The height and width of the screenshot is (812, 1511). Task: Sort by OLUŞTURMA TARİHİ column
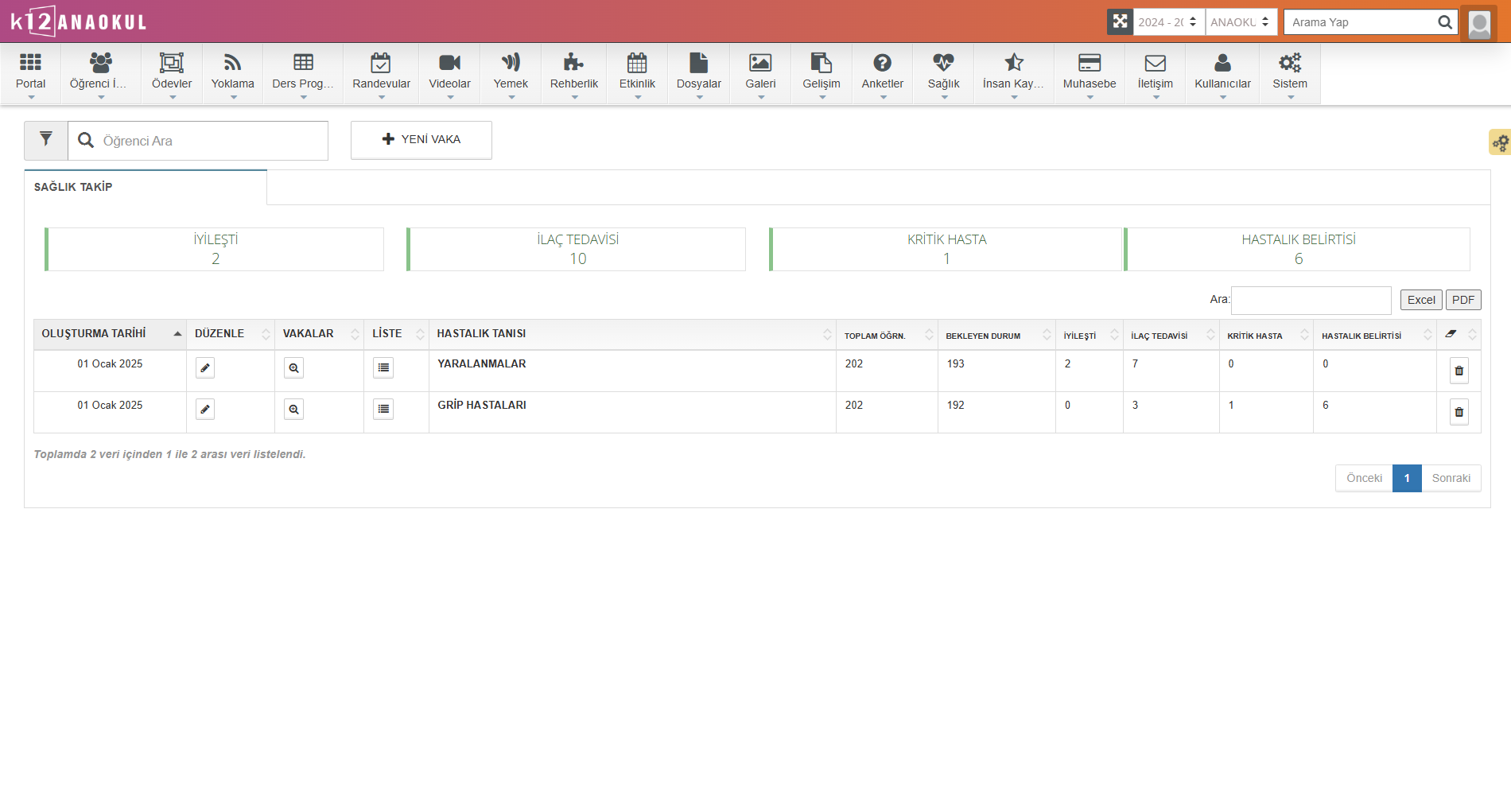(110, 334)
